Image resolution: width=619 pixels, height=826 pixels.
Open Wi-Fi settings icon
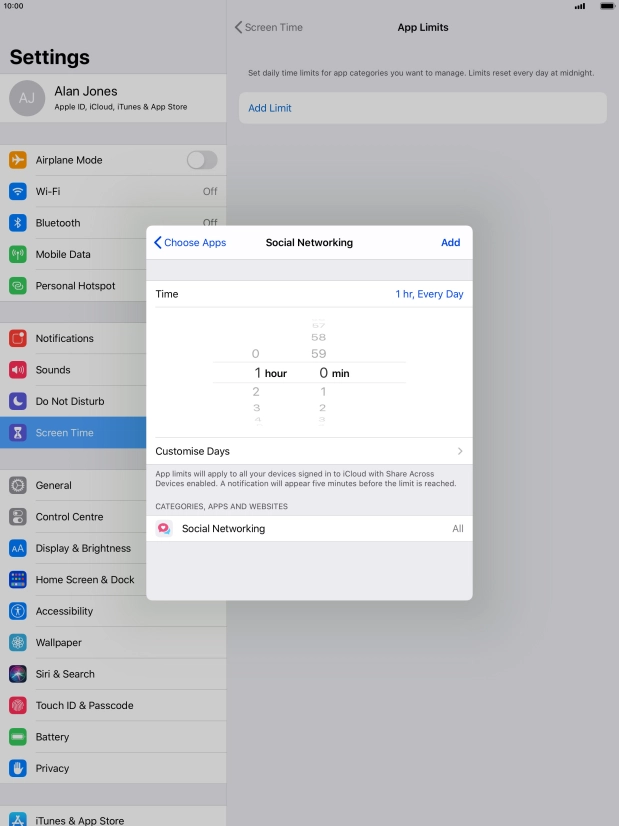pyautogui.click(x=18, y=191)
